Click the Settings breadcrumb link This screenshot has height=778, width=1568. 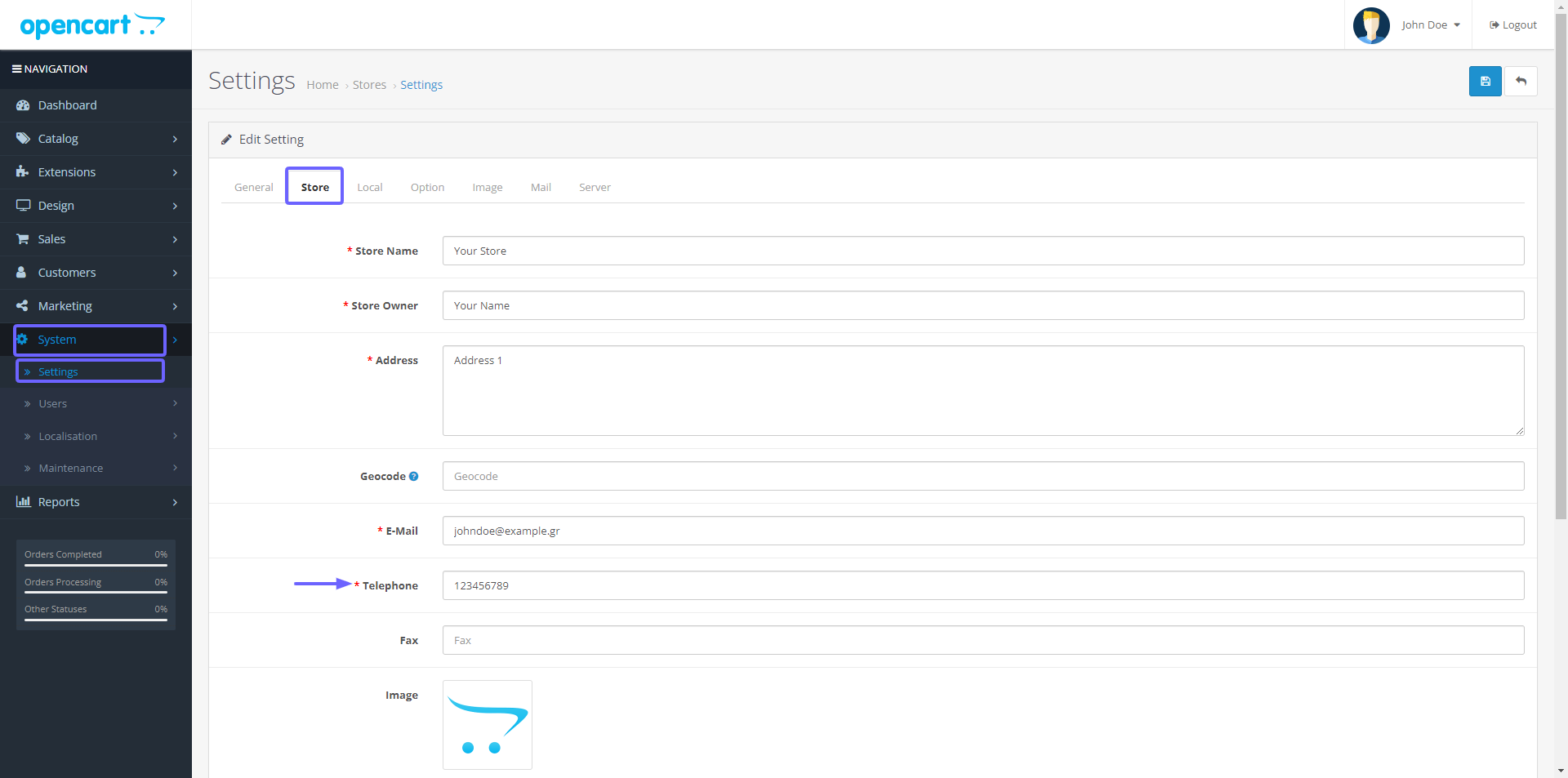coord(421,85)
